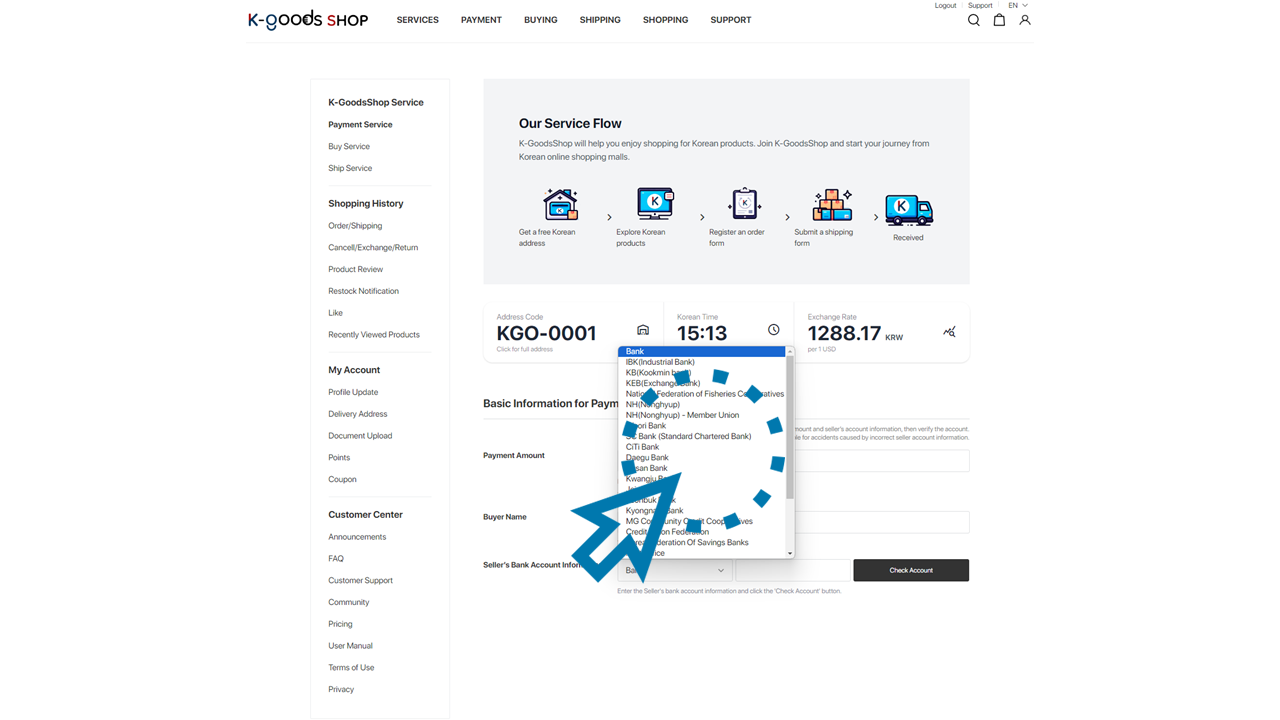Open Announcements in Customer Center
The width and height of the screenshot is (1280, 720).
(x=357, y=537)
